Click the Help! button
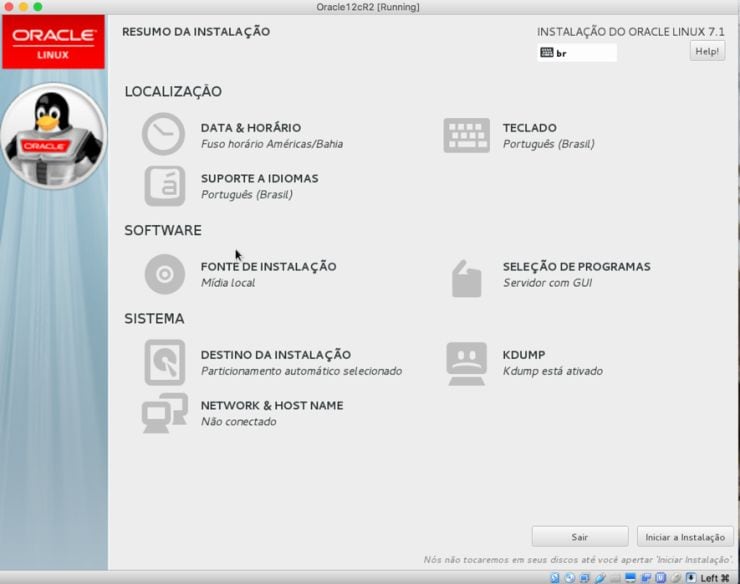The height and width of the screenshot is (584, 740). pos(707,51)
